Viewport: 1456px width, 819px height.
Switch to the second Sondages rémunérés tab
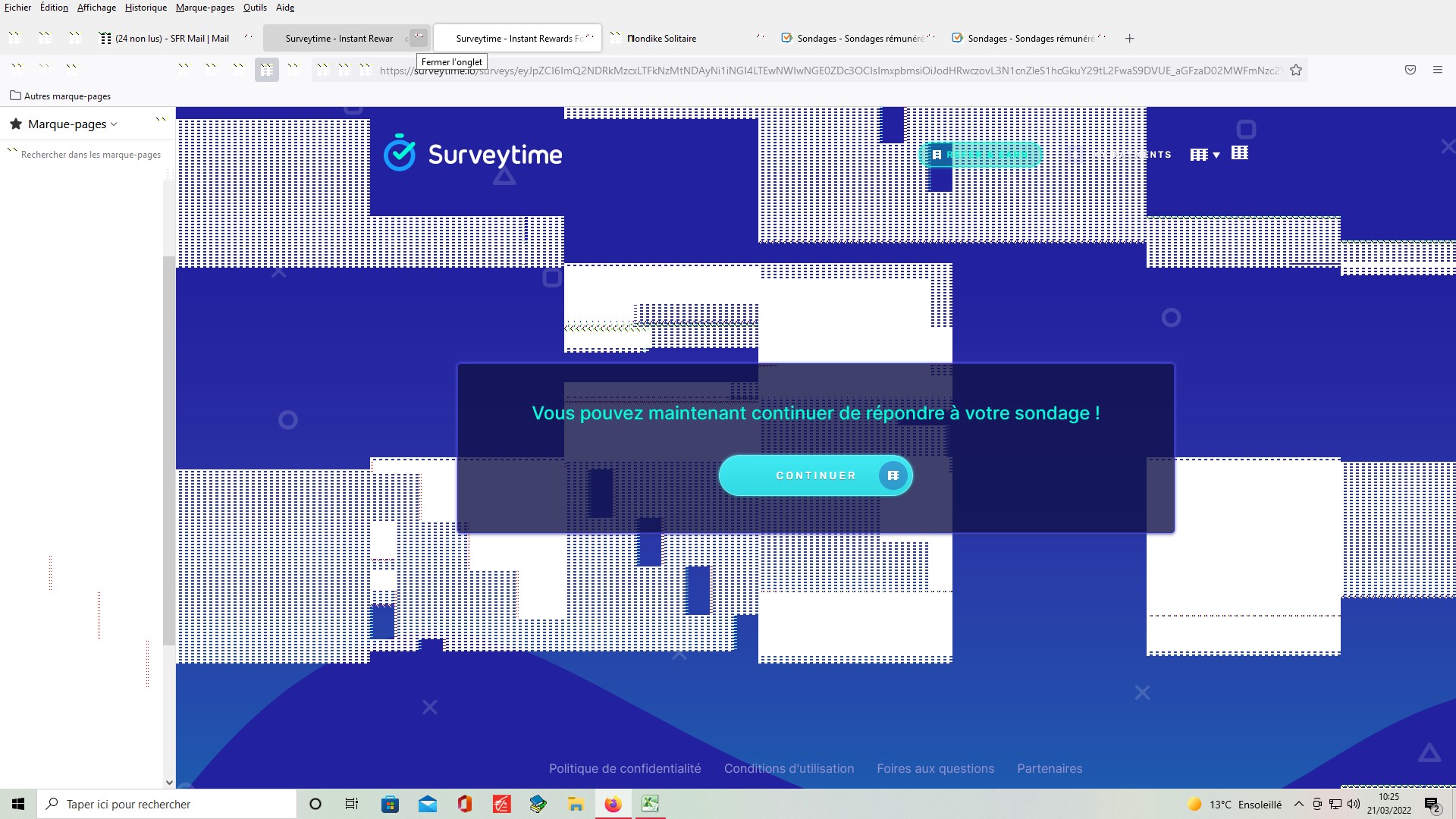click(x=1030, y=38)
